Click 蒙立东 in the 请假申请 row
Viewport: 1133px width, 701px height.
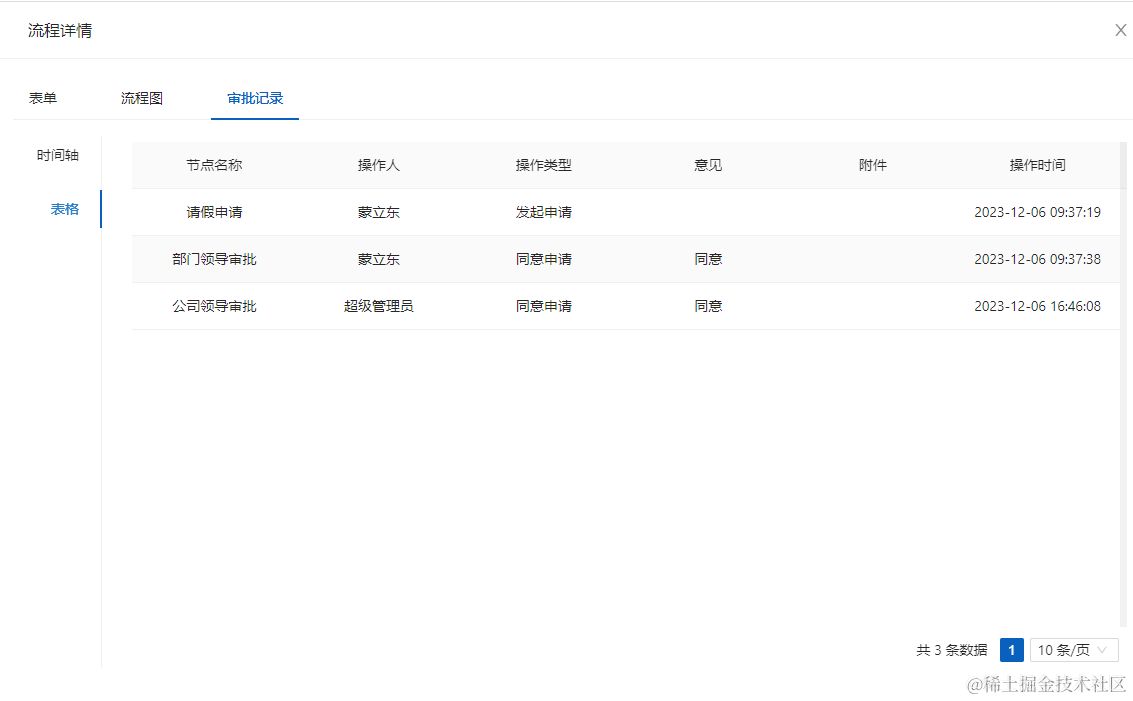tap(379, 212)
